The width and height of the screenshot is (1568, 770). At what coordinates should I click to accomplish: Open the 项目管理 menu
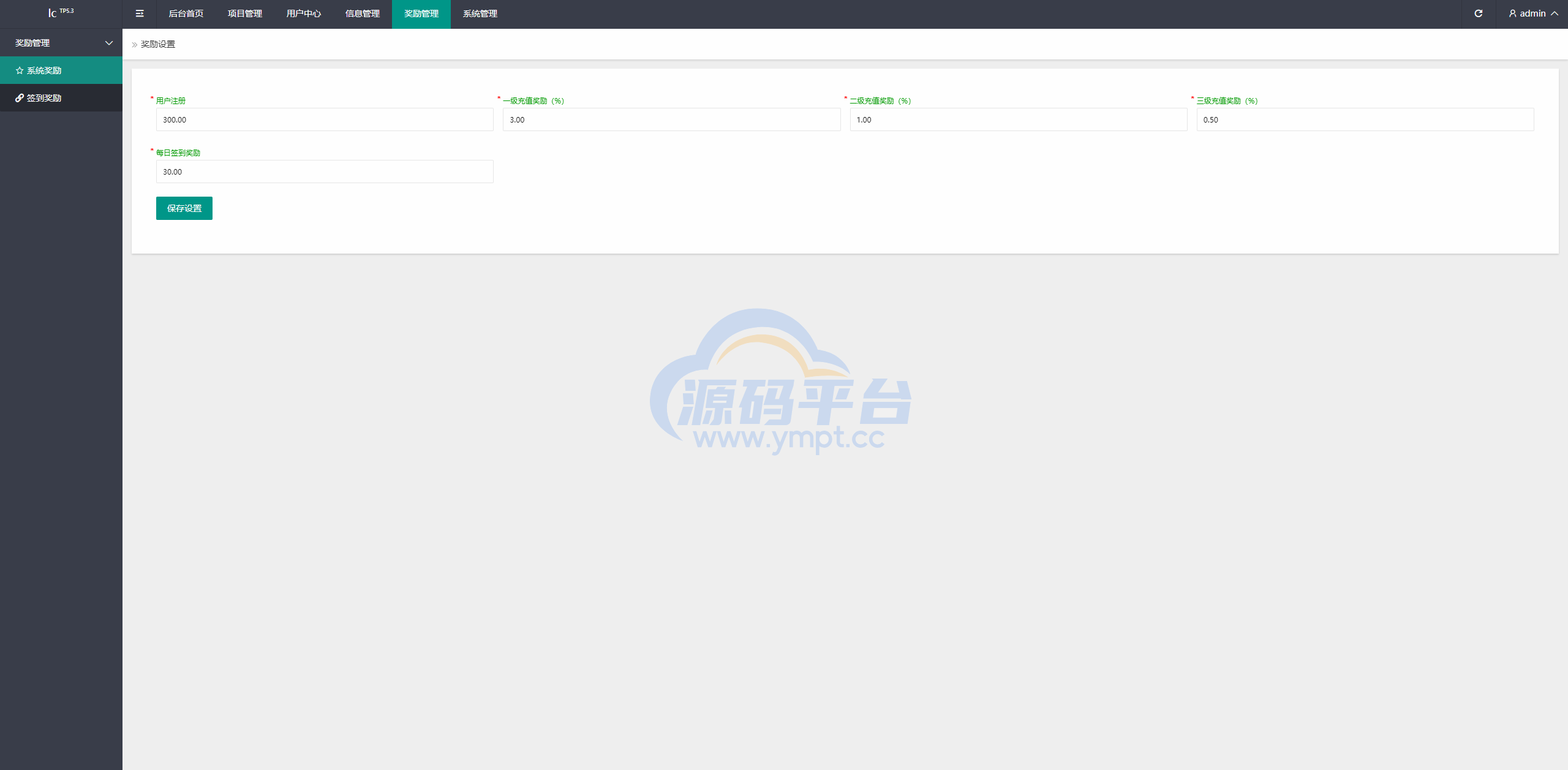(245, 13)
